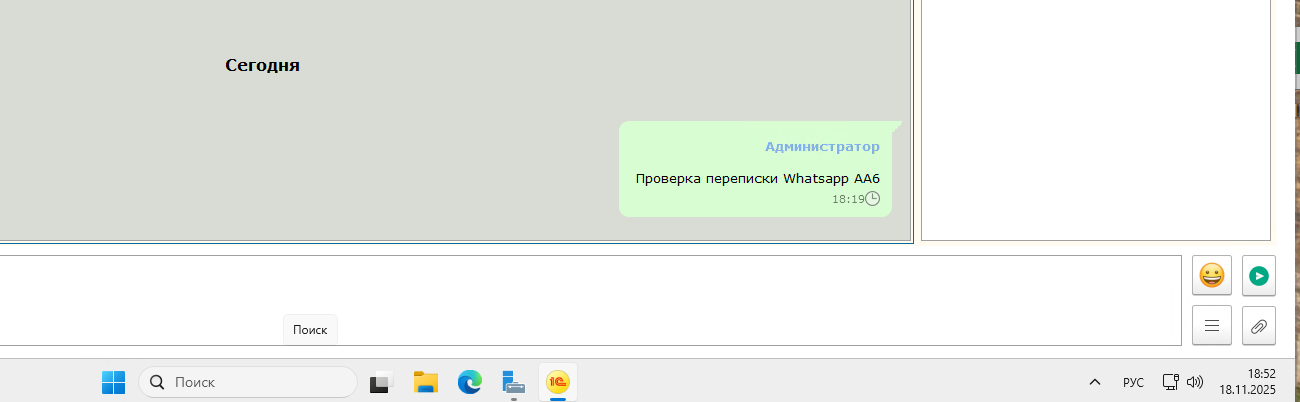Click the message timestamp 18:19

click(847, 199)
